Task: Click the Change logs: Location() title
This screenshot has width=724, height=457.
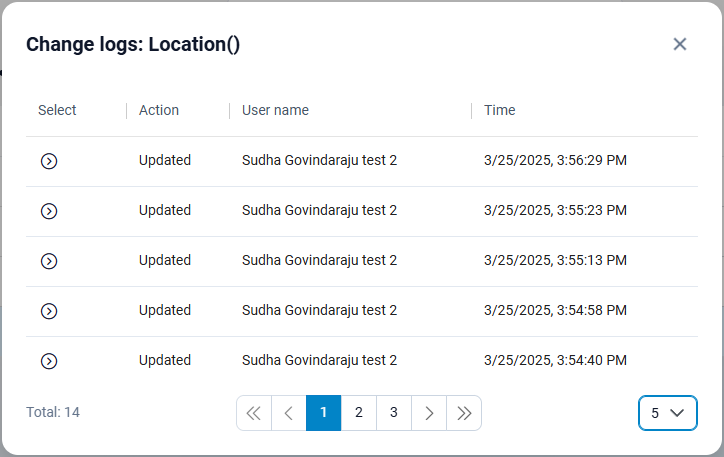Action: click(133, 44)
